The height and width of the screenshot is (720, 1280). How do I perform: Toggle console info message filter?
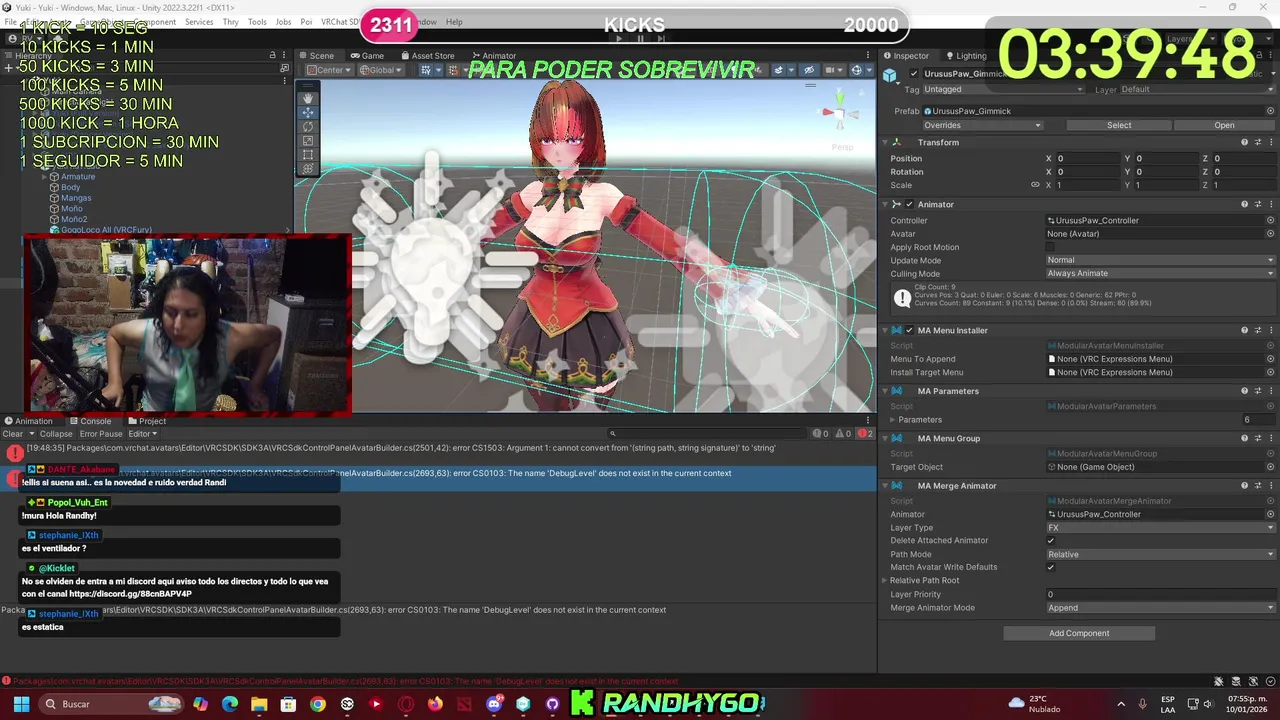pyautogui.click(x=819, y=434)
